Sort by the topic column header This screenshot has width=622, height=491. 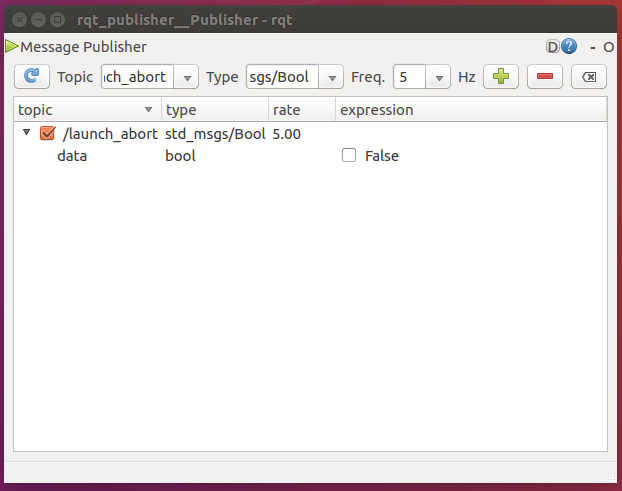87,109
